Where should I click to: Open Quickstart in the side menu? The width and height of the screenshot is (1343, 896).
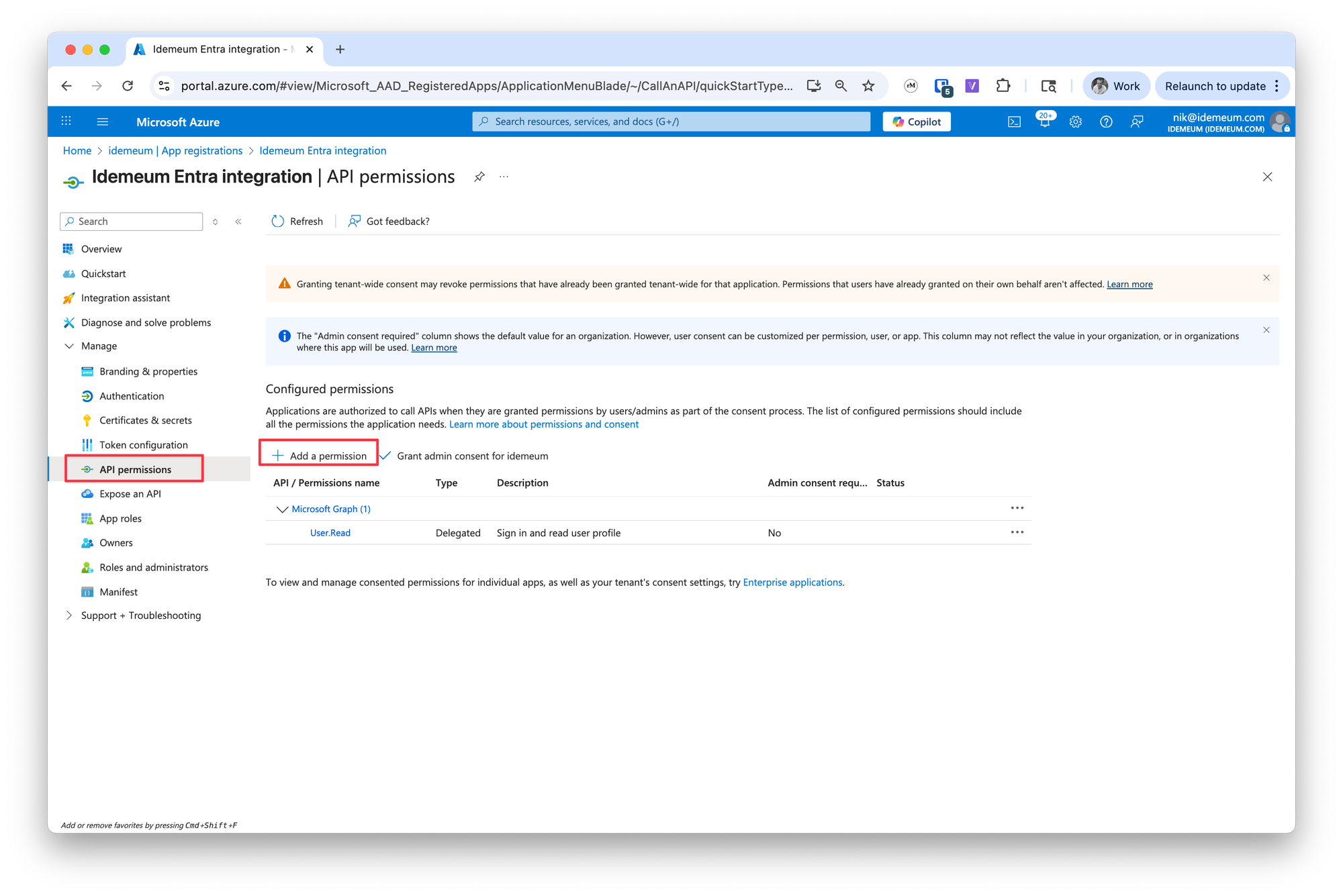[103, 274]
